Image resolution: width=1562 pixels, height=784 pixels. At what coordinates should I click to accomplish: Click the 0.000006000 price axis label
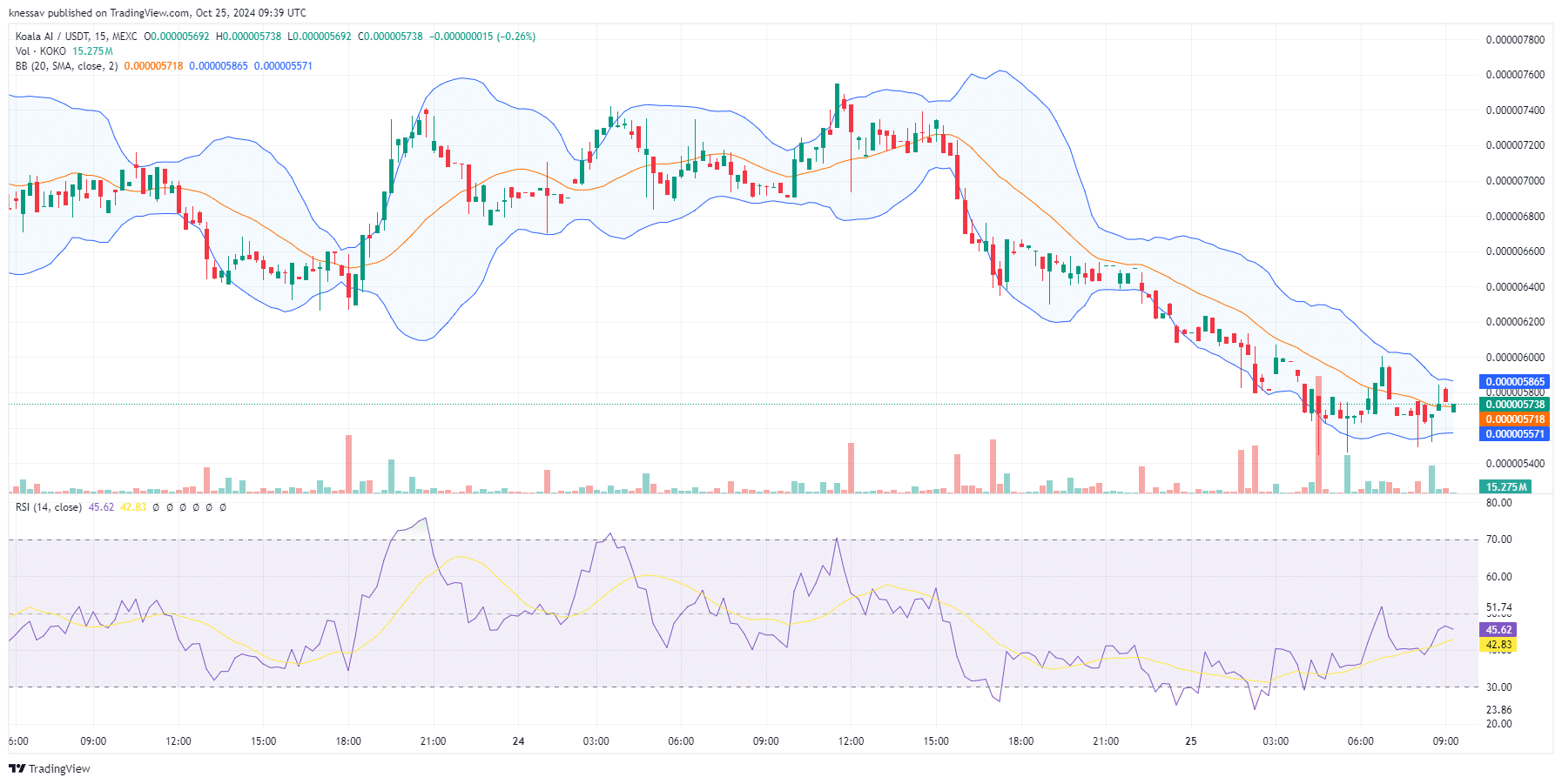1515,358
